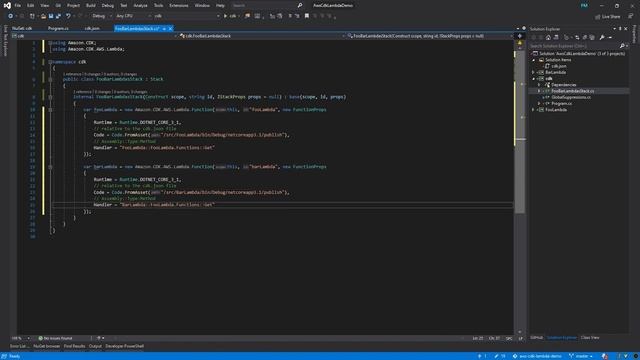Click the Live Share button
Image resolution: width=640 pixels, height=360 pixels.
608,16
